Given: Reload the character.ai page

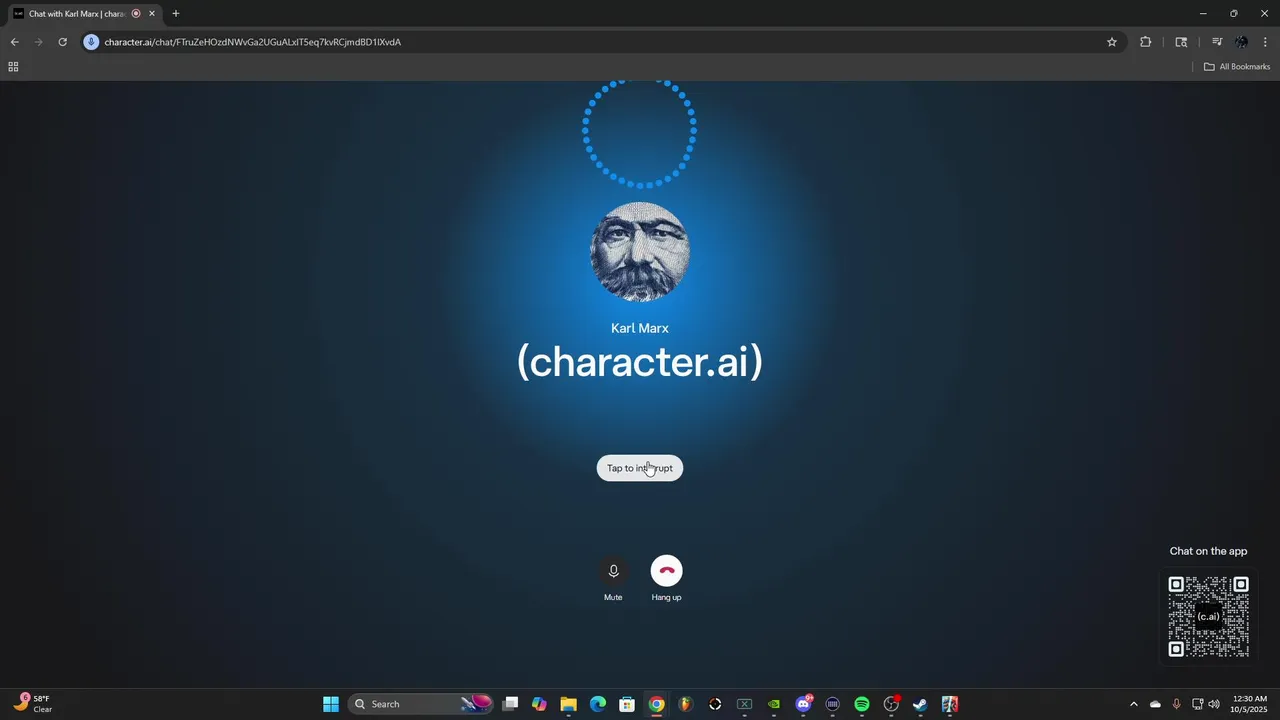Looking at the screenshot, I should coord(62,42).
